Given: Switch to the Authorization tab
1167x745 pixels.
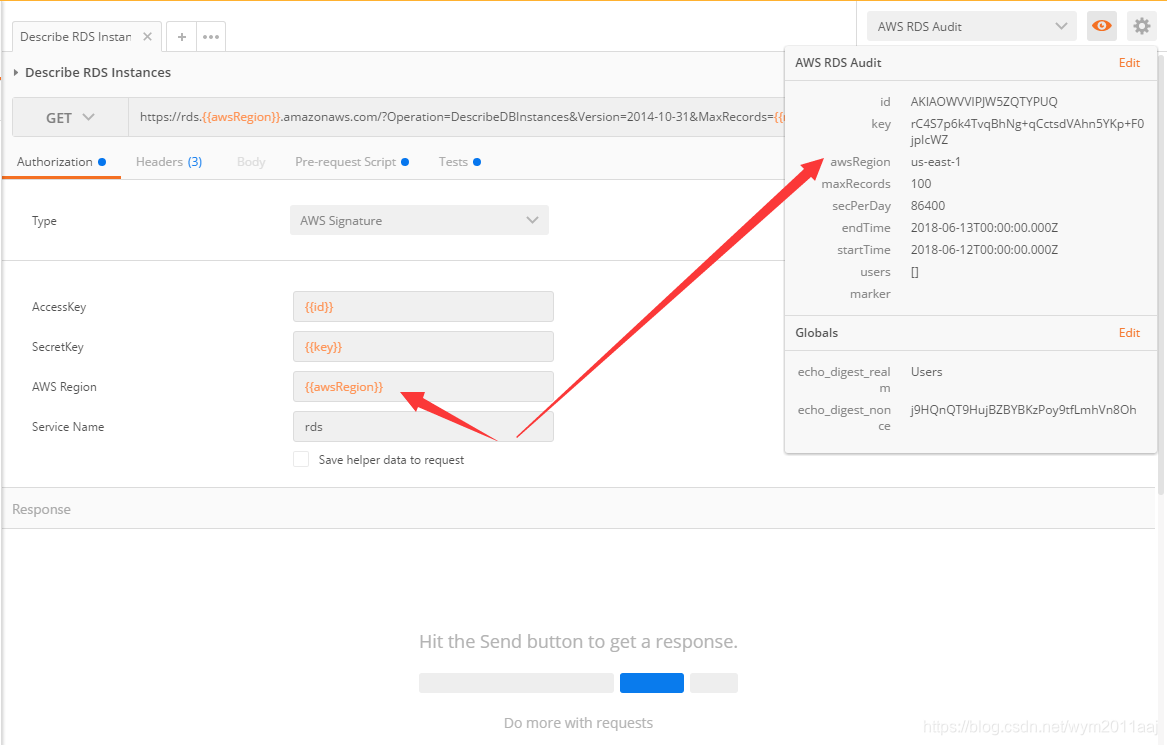Looking at the screenshot, I should pyautogui.click(x=61, y=162).
